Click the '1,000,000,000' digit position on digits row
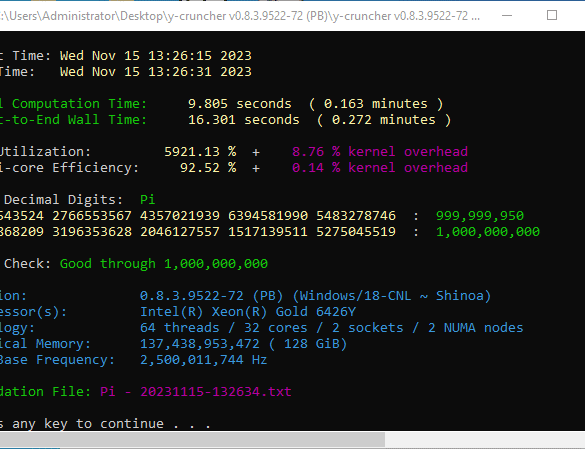The height and width of the screenshot is (449, 585). 488,232
